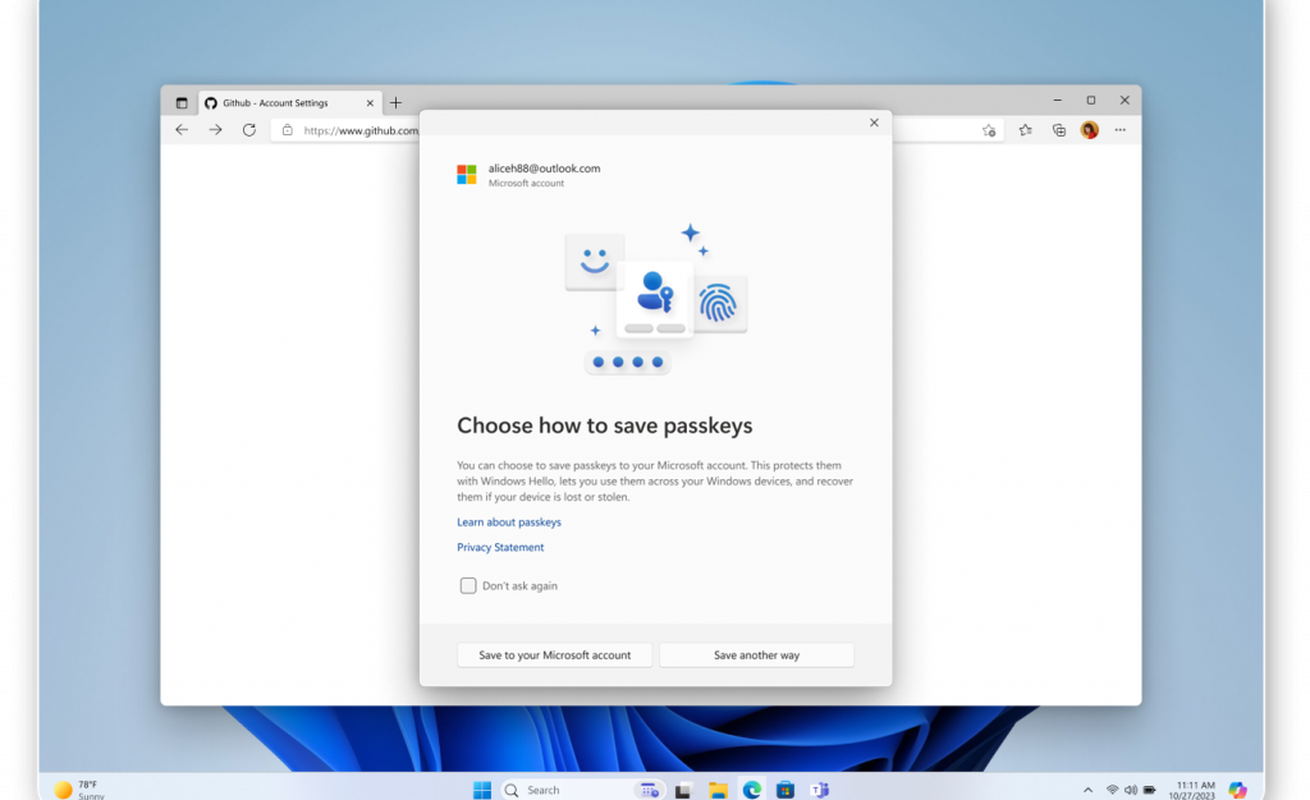Open the "Privacy Statement" link
1310x800 pixels.
[501, 547]
